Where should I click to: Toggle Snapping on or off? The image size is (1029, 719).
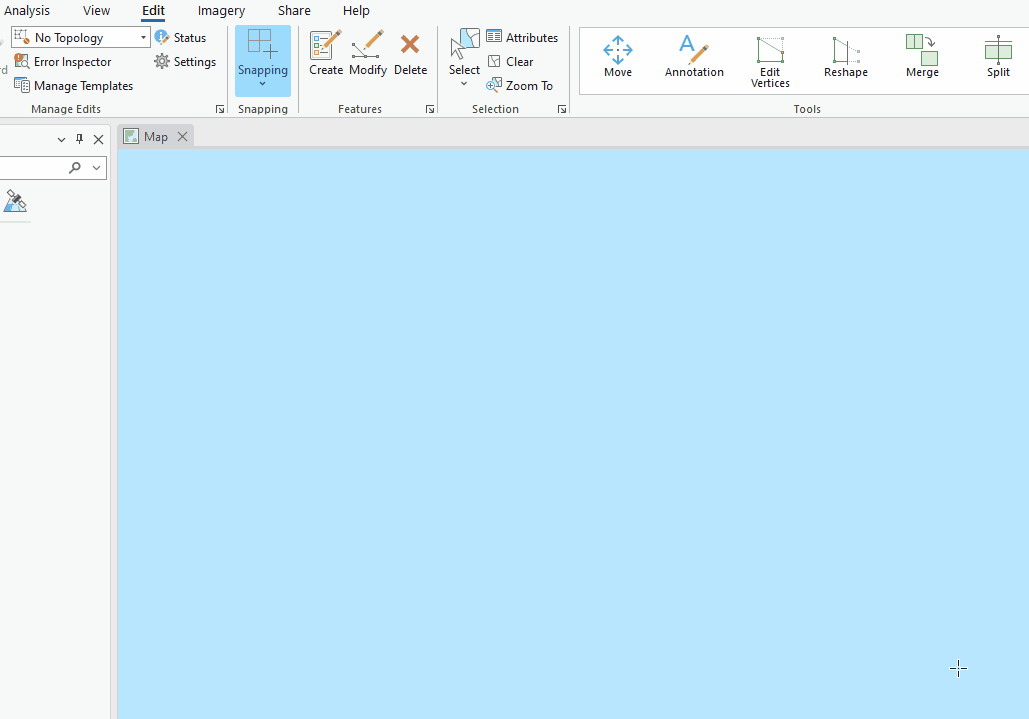pos(262,50)
